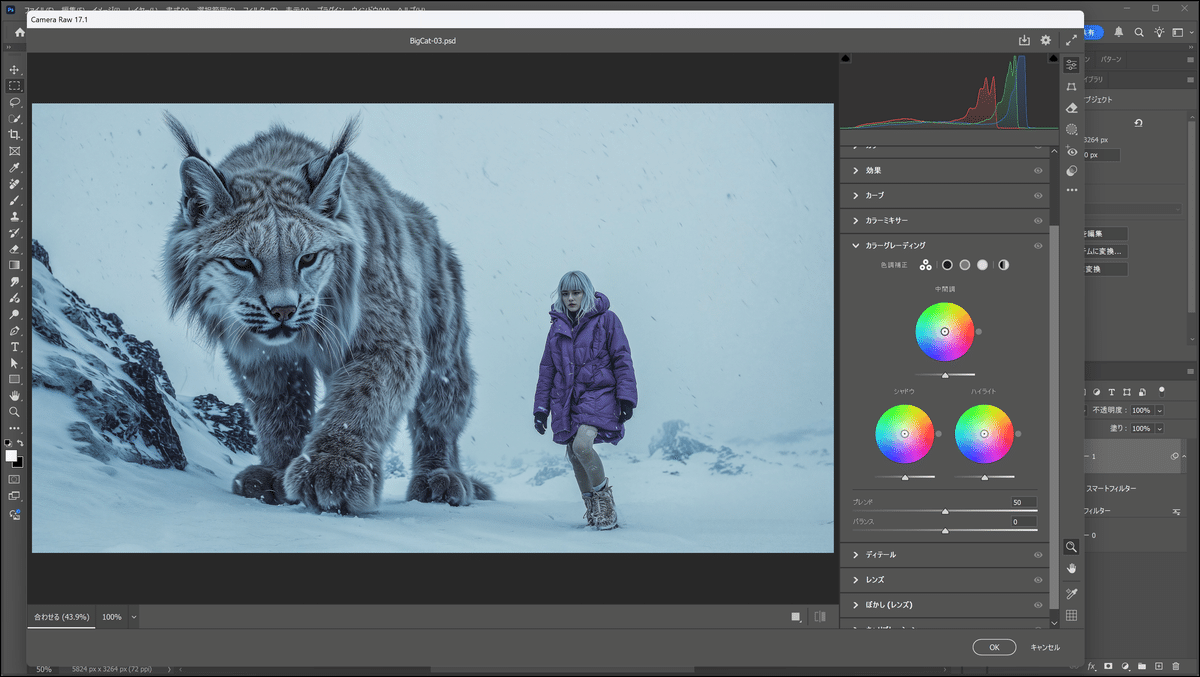Collapse the カラーグレーディング section
1200x677 pixels.
pos(855,245)
